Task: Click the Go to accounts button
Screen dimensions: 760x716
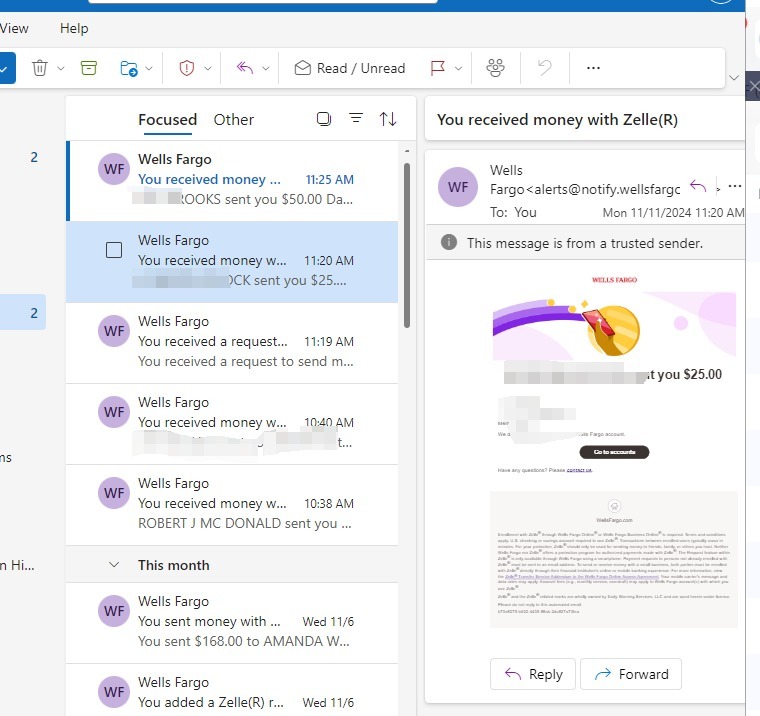Action: pos(614,452)
